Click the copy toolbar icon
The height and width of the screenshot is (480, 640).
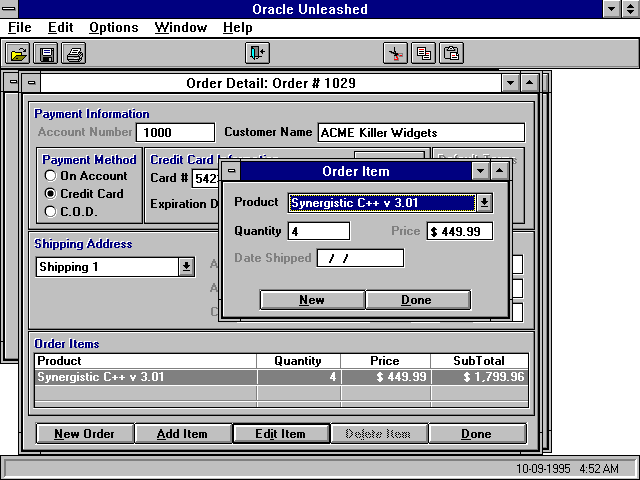click(424, 53)
